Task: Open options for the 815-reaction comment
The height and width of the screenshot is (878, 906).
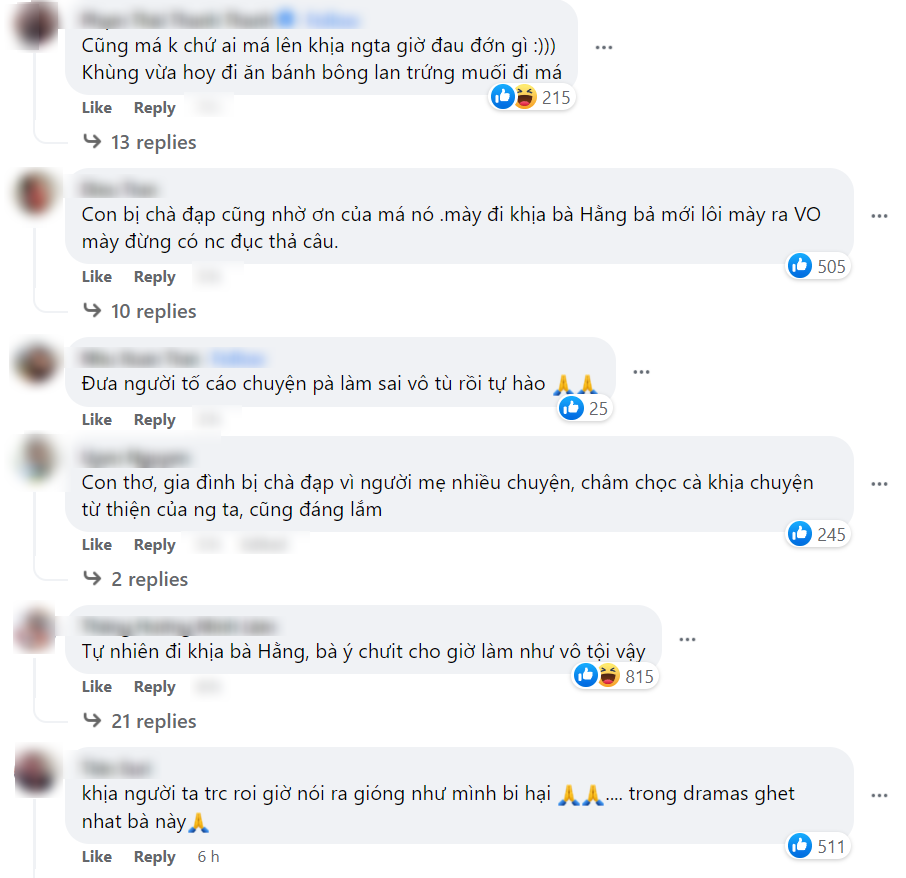Action: (687, 639)
